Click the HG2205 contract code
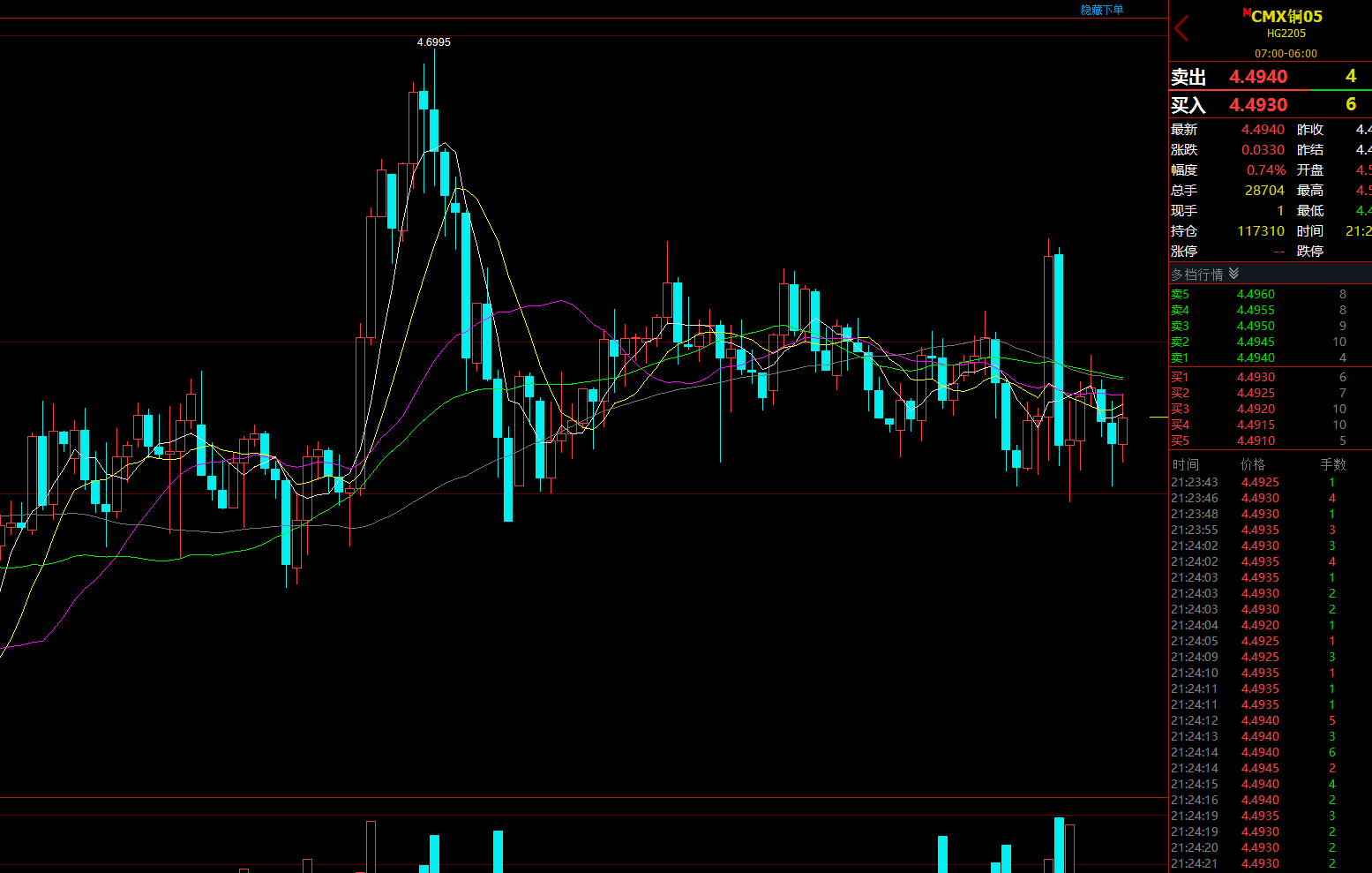The image size is (1372, 873). pos(1286,34)
